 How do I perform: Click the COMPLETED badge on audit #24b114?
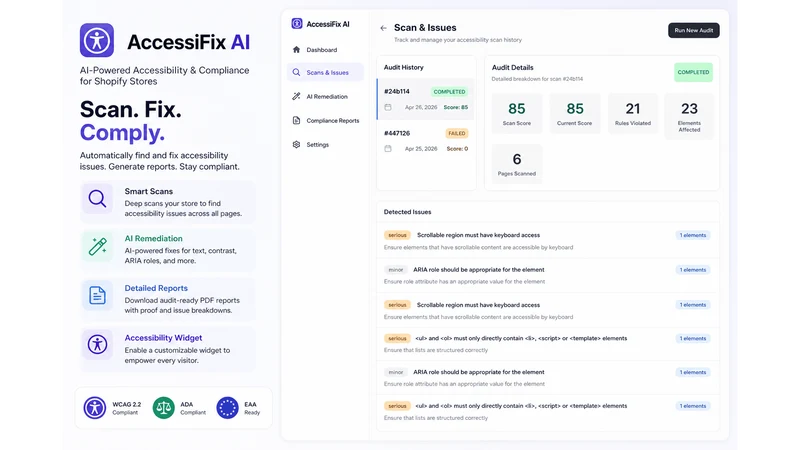click(x=449, y=92)
